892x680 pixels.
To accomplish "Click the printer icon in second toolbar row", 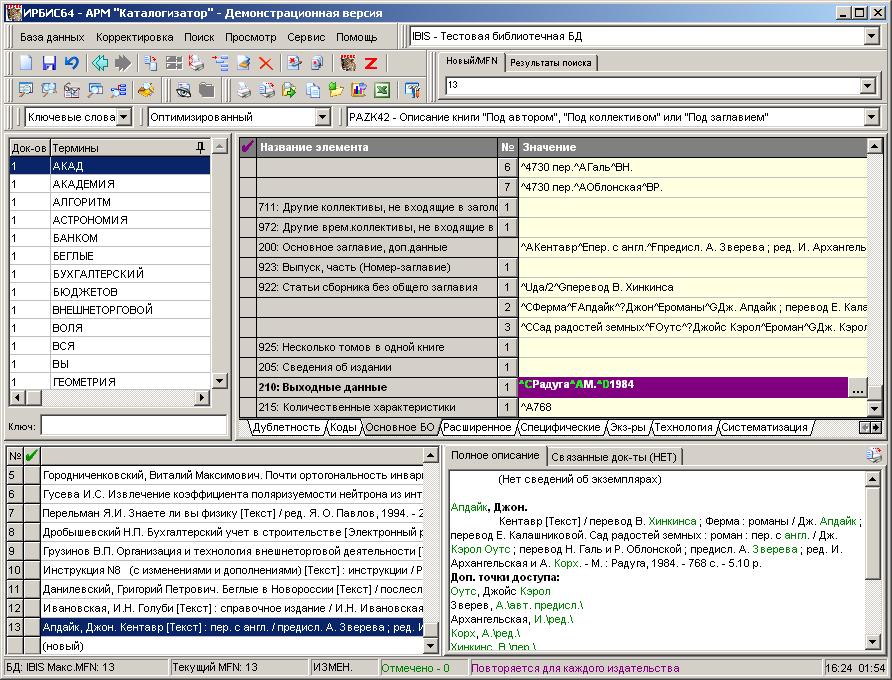I will tap(243, 90).
